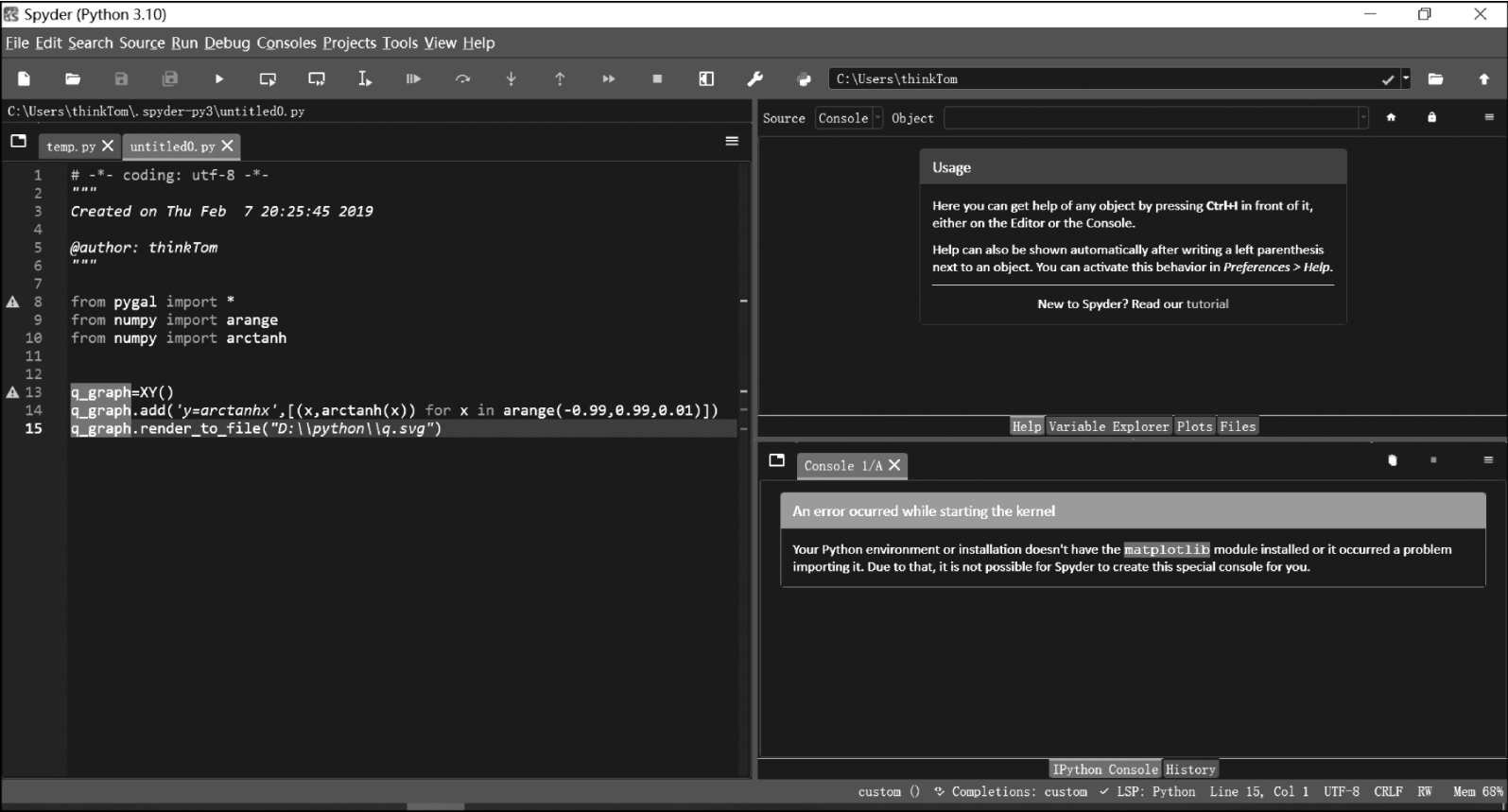Viewport: 1508px width, 812px height.
Task: Open Preferences with the wrench icon
Action: [x=754, y=79]
